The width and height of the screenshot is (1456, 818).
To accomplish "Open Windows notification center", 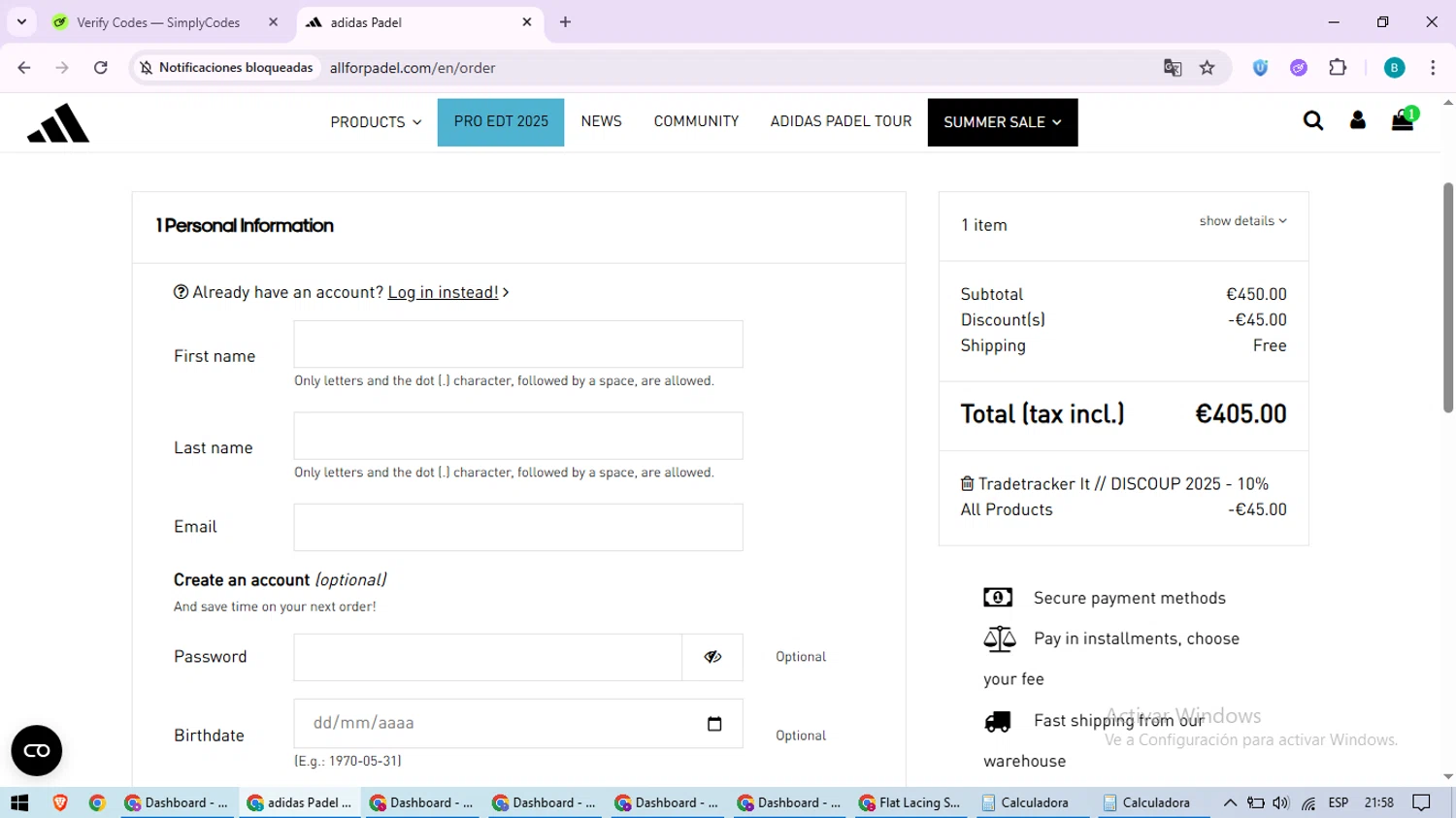I will (x=1422, y=802).
